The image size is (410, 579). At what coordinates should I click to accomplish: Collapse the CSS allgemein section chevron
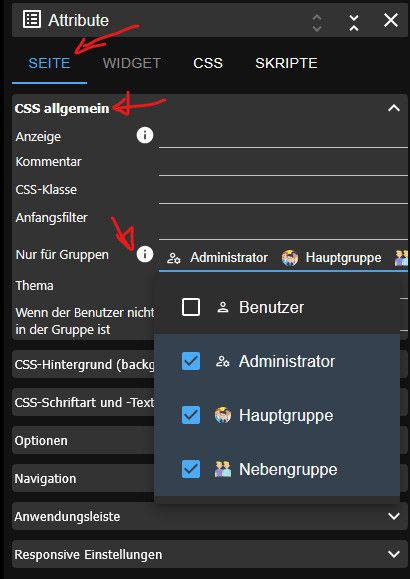(x=394, y=108)
